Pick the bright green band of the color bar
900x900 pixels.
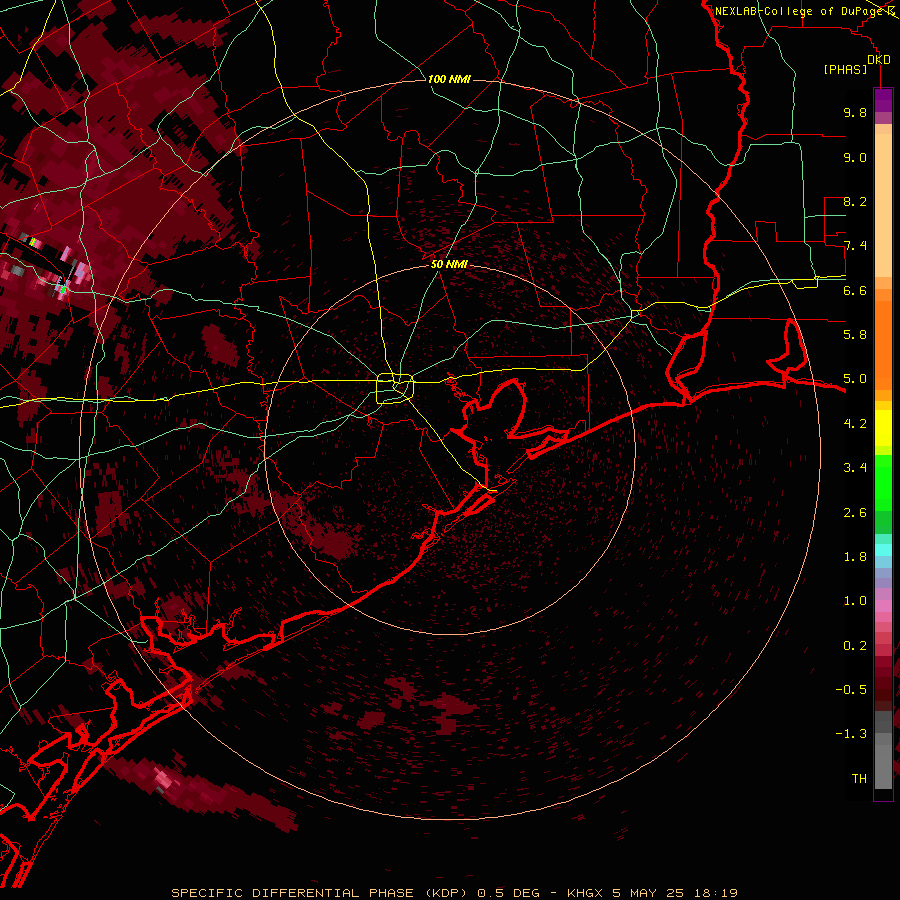tap(883, 482)
